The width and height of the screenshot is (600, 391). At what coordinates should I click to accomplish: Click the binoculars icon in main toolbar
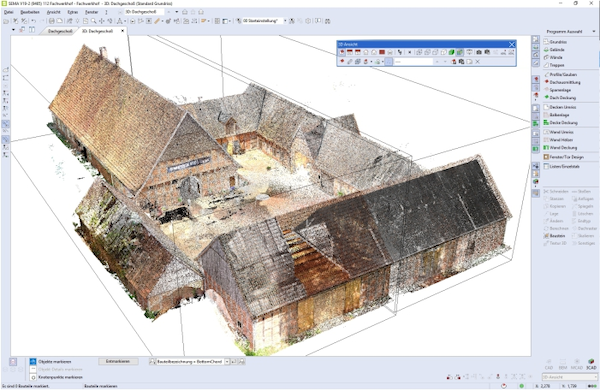pos(328,21)
